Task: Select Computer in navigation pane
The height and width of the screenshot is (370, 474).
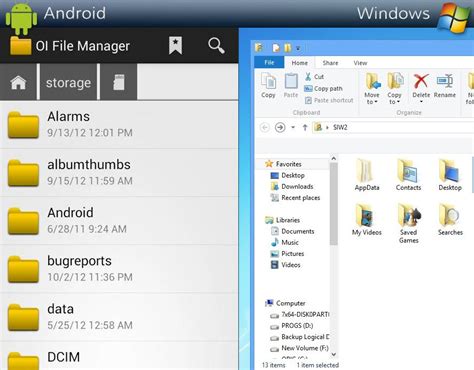Action: click(x=285, y=303)
